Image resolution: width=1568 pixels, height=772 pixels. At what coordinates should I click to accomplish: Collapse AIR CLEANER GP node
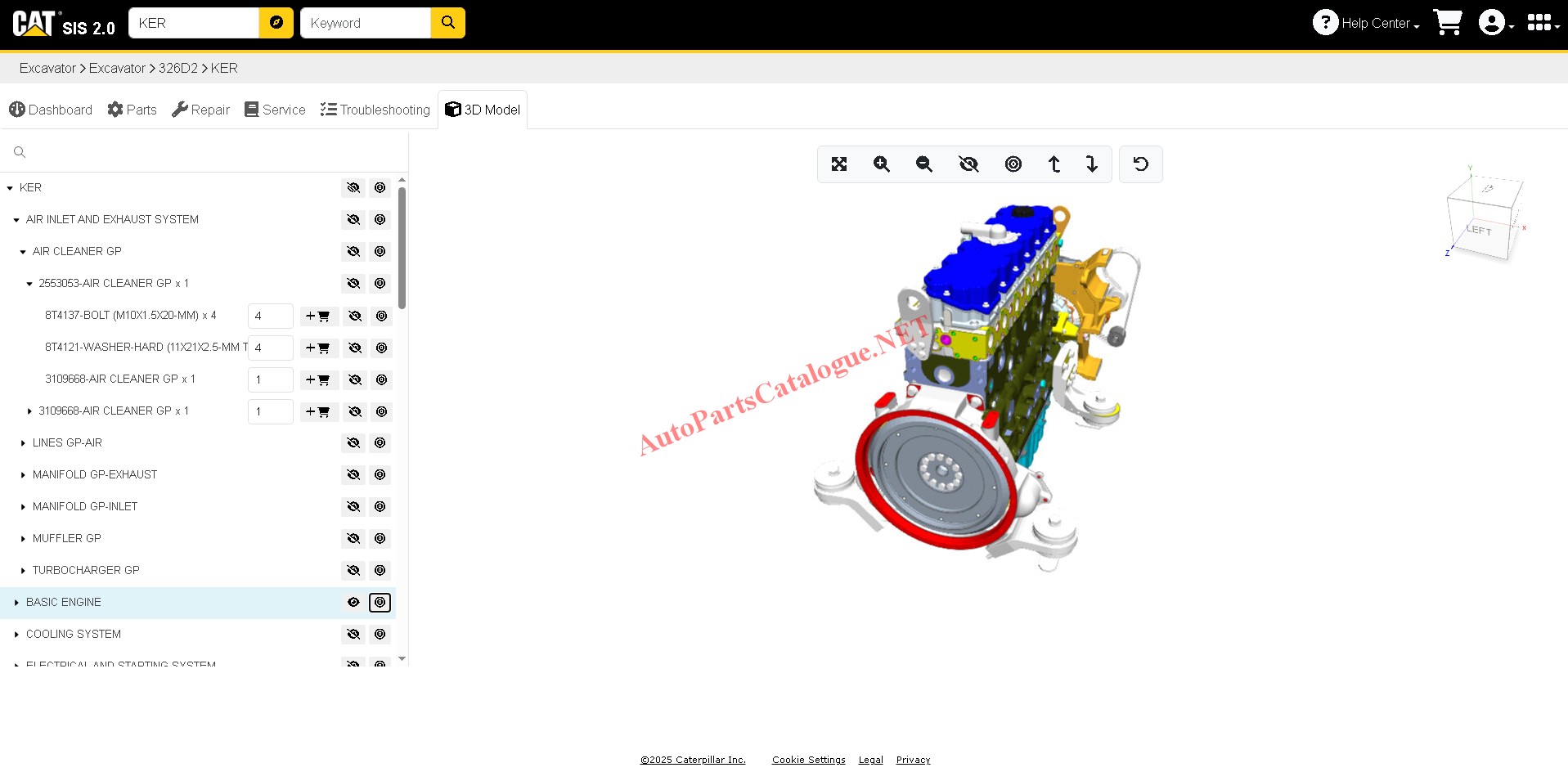23,252
